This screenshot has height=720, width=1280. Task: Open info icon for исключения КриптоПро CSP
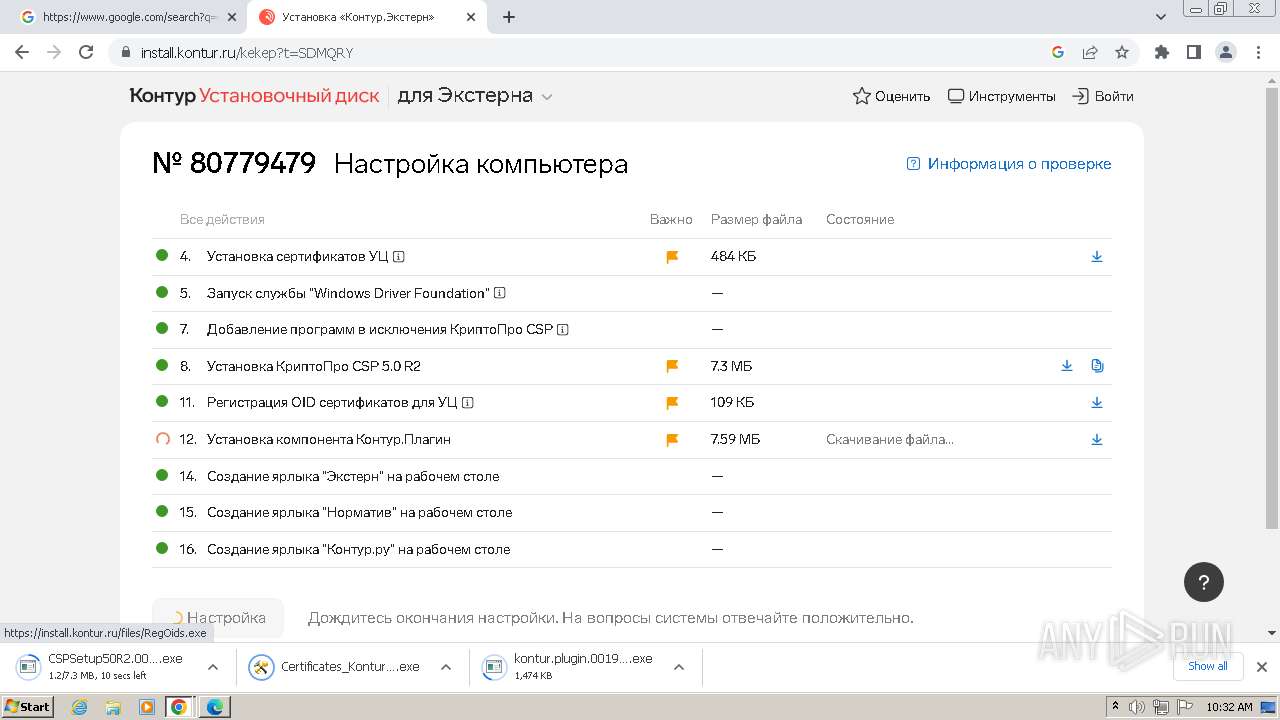click(563, 329)
